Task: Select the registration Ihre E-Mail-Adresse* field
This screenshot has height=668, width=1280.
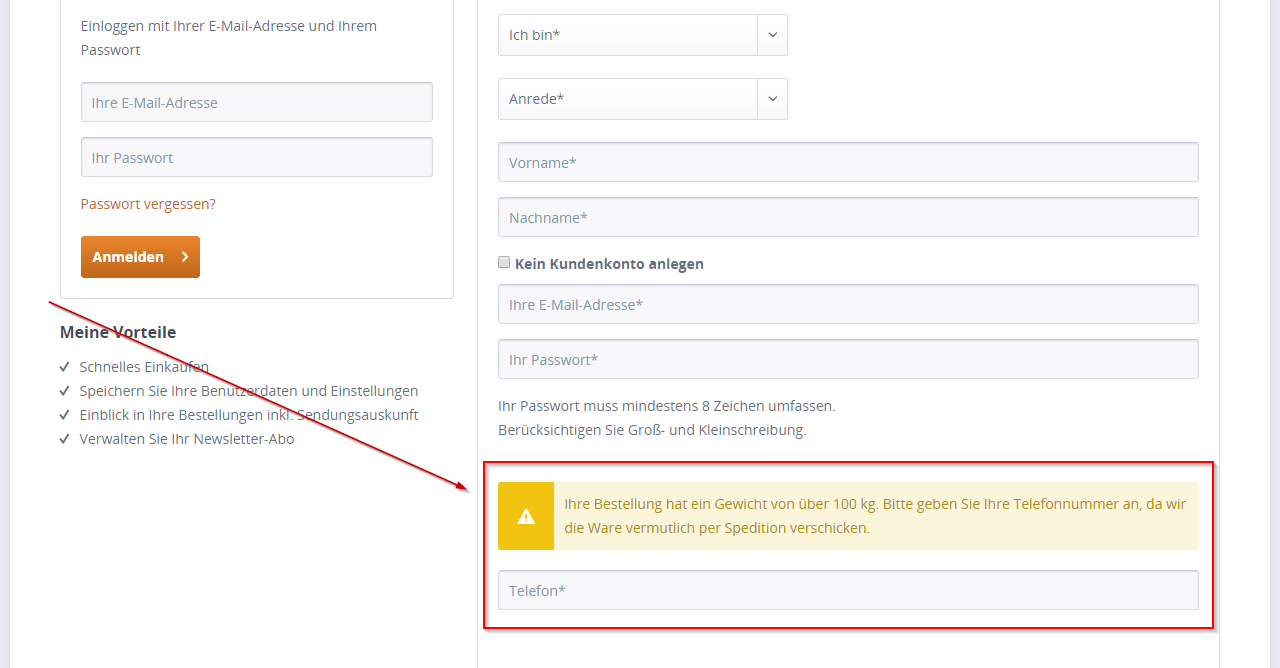Action: (848, 304)
